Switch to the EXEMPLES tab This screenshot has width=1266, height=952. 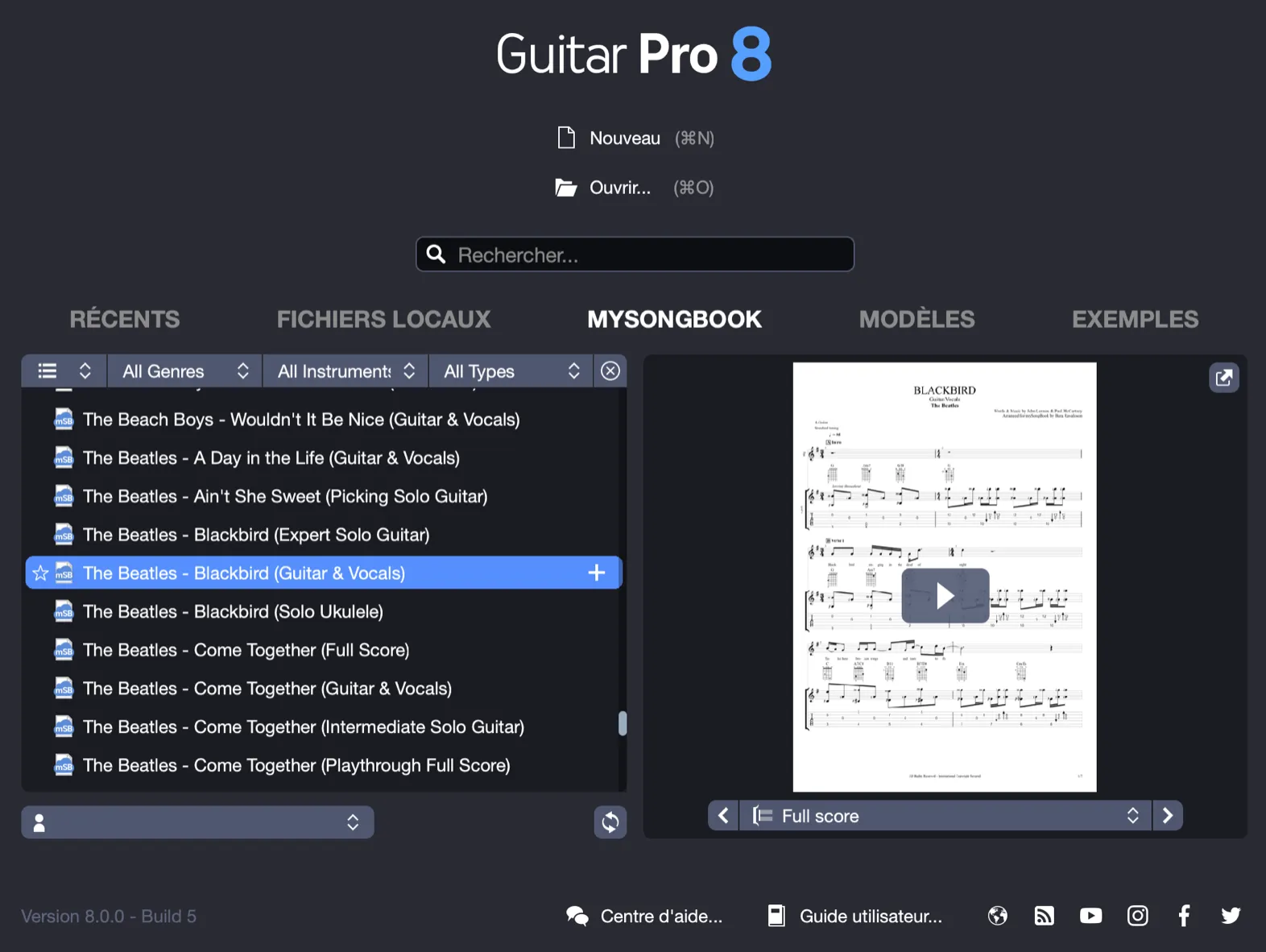click(1135, 320)
